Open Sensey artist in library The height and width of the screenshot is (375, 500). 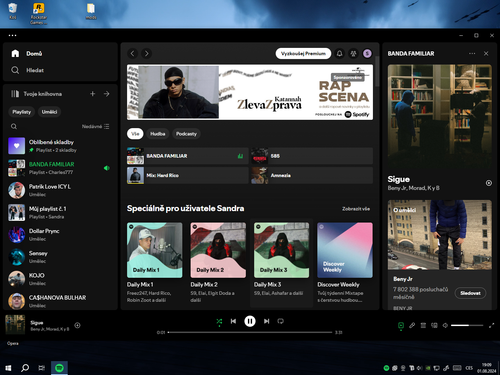60,257
